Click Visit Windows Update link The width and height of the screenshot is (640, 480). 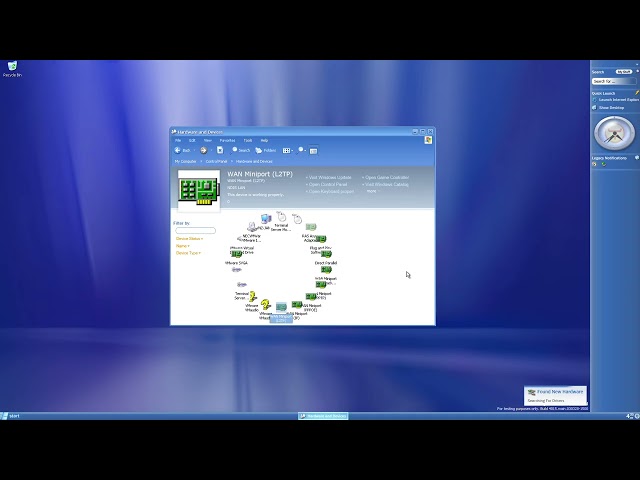pos(330,177)
